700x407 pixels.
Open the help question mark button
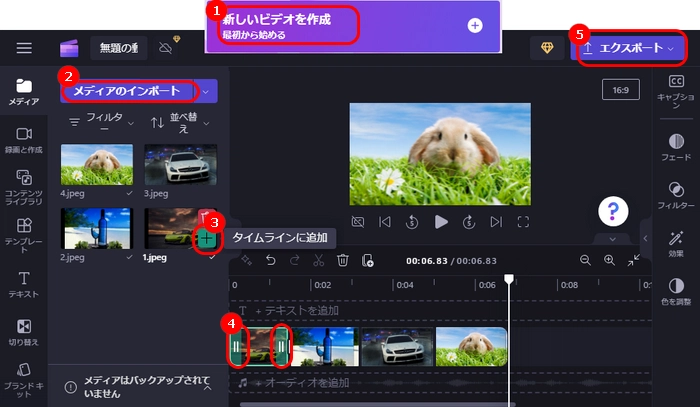[x=613, y=211]
